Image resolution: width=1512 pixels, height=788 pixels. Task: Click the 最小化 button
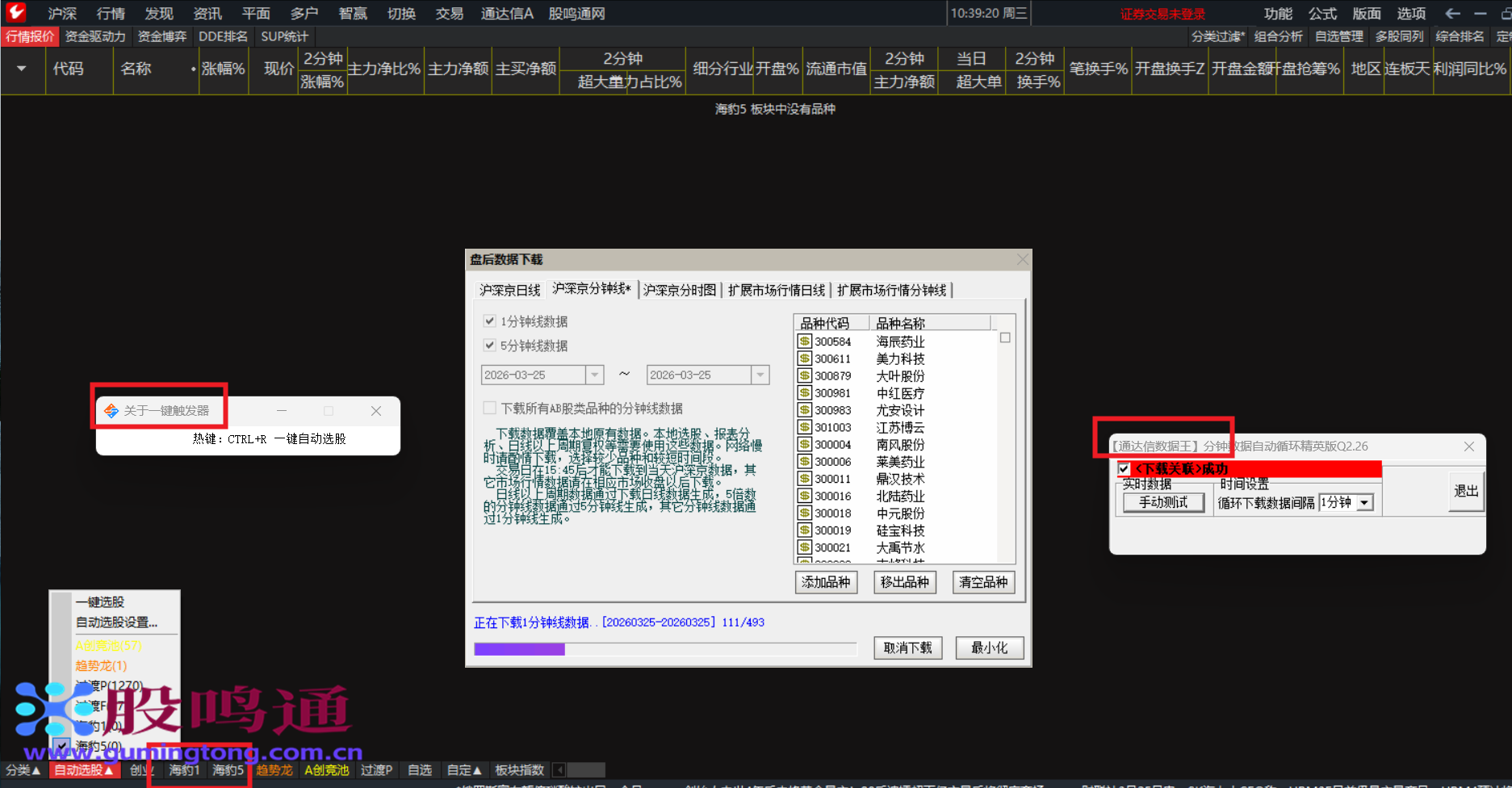990,648
